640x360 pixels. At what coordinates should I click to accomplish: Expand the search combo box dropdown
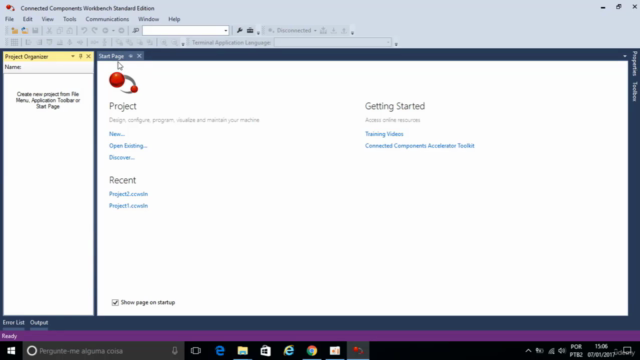click(225, 31)
